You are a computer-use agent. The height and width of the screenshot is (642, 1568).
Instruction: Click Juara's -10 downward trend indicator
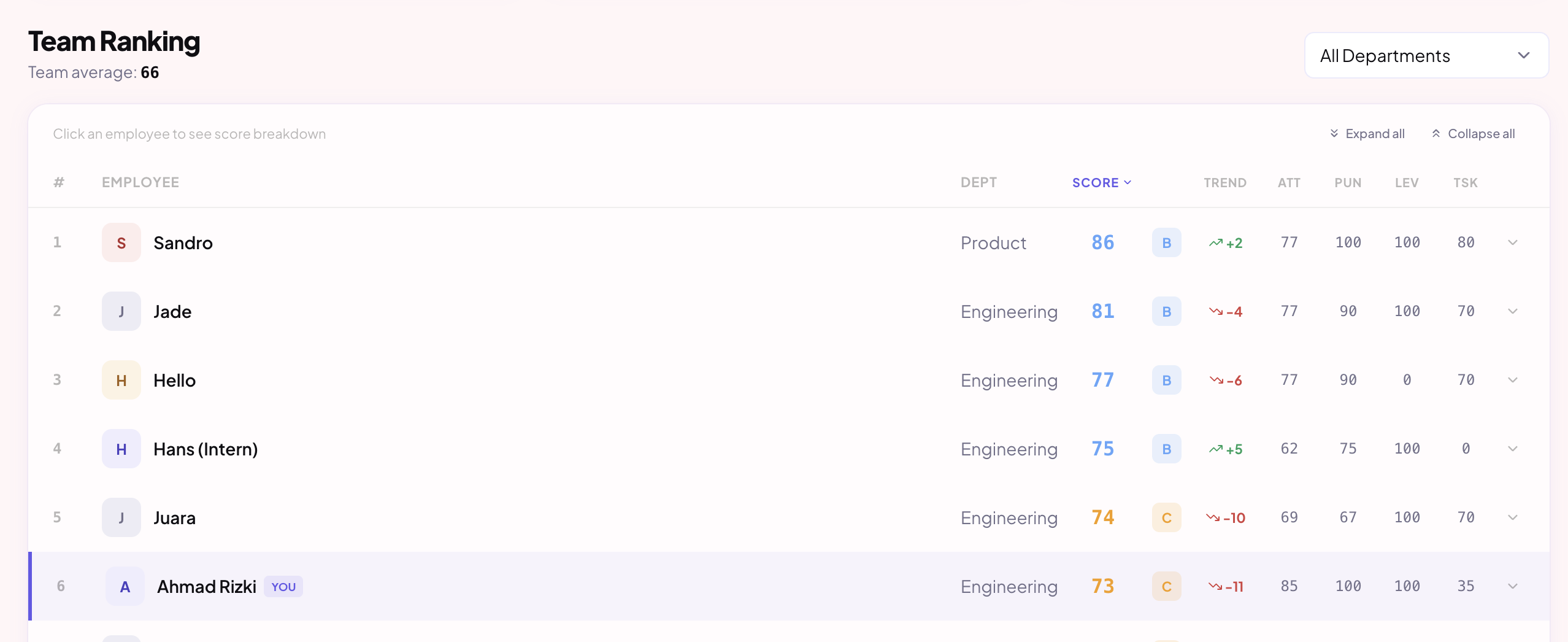(1226, 518)
